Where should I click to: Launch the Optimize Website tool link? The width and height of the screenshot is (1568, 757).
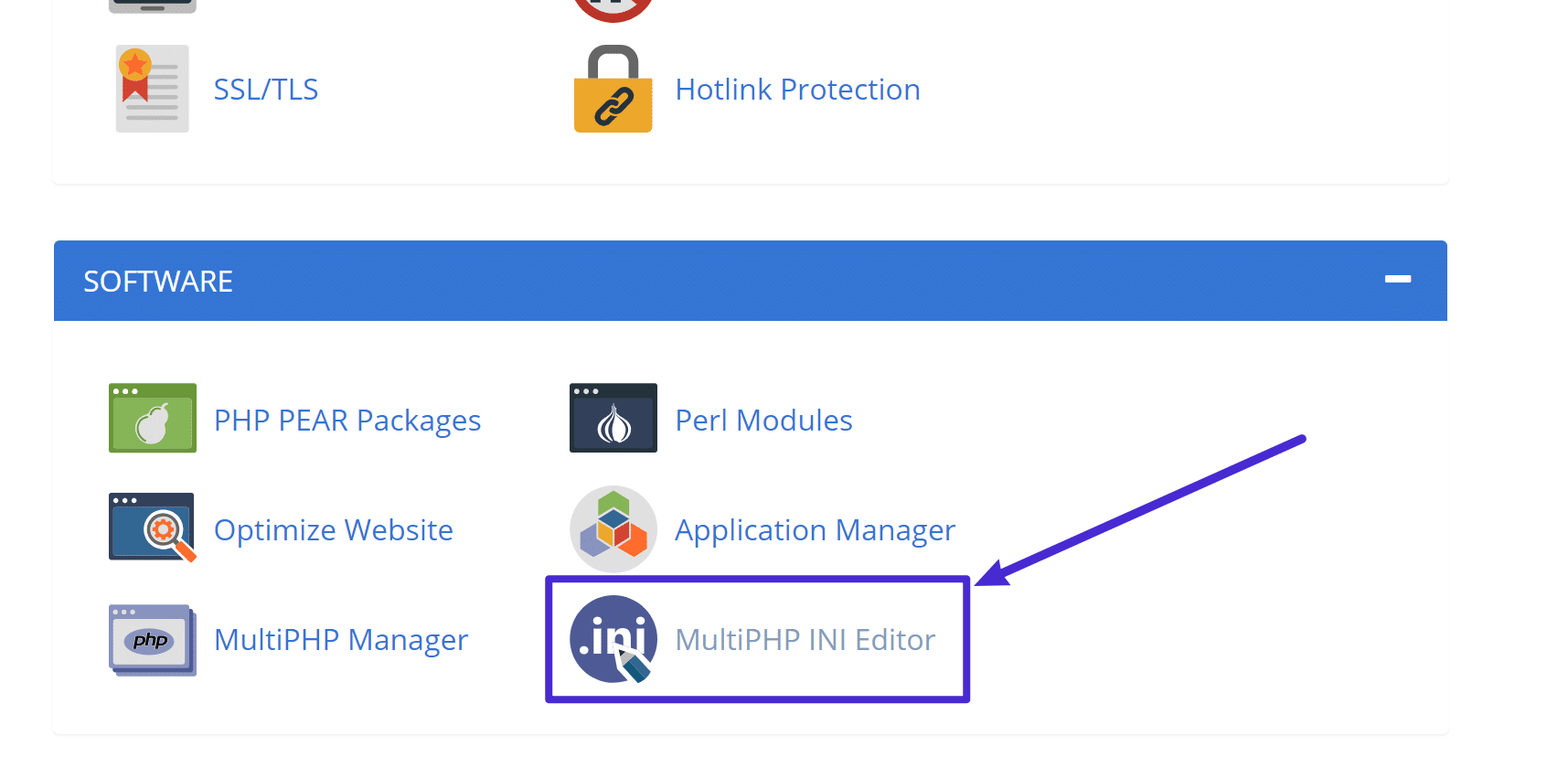(x=333, y=530)
